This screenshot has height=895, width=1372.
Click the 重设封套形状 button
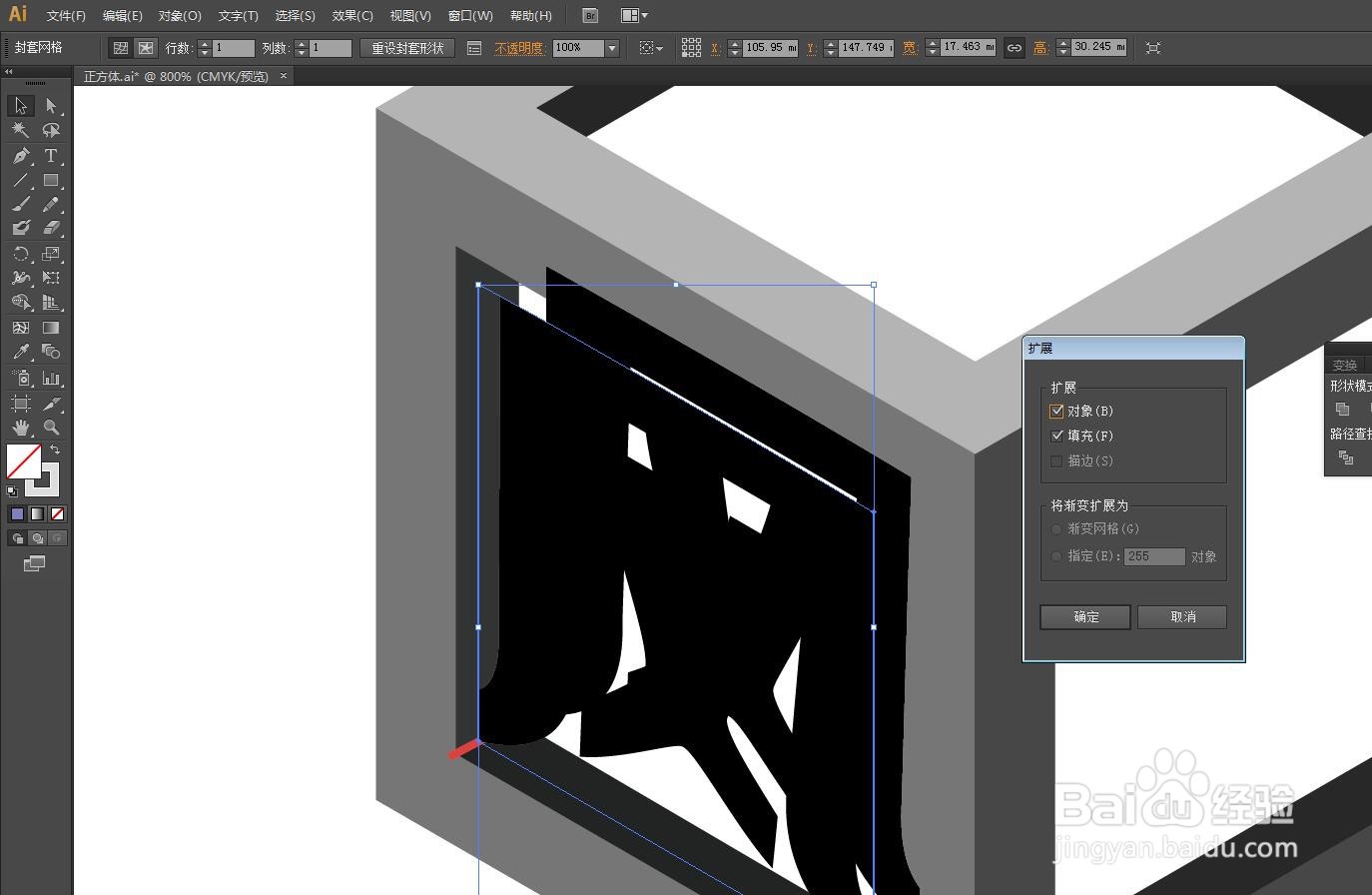click(x=406, y=47)
